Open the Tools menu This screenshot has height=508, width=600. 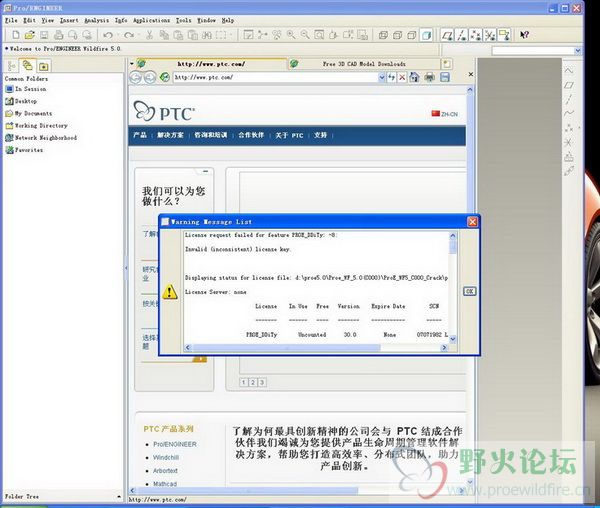pos(183,20)
